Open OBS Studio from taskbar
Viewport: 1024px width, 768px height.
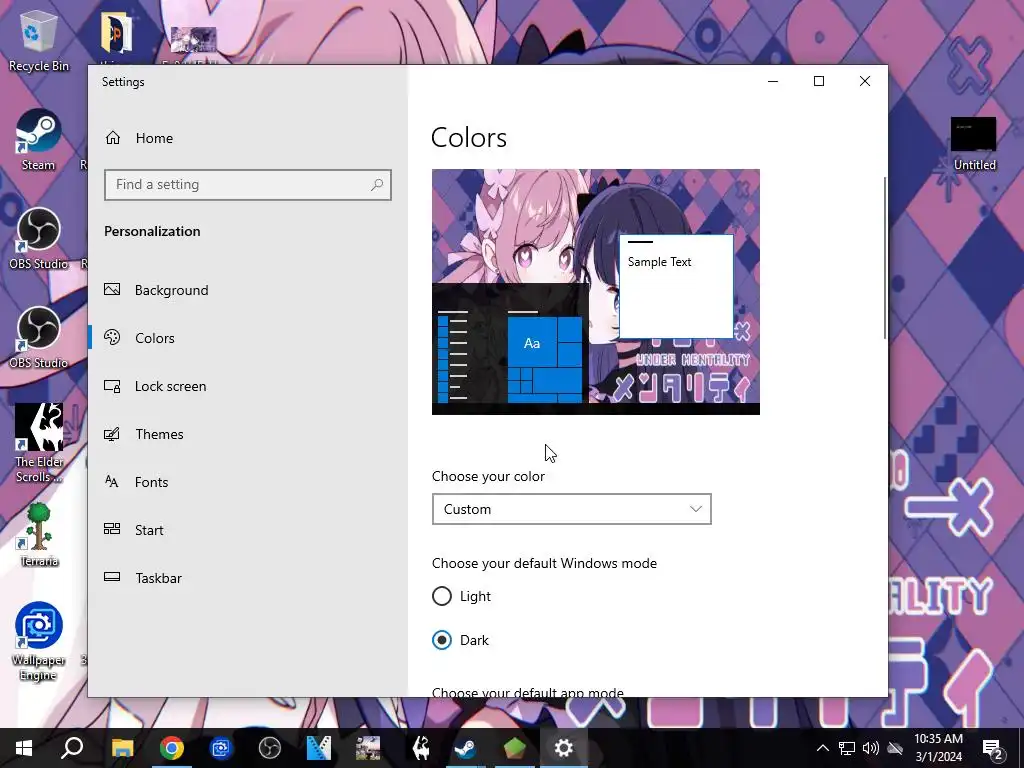coord(270,748)
